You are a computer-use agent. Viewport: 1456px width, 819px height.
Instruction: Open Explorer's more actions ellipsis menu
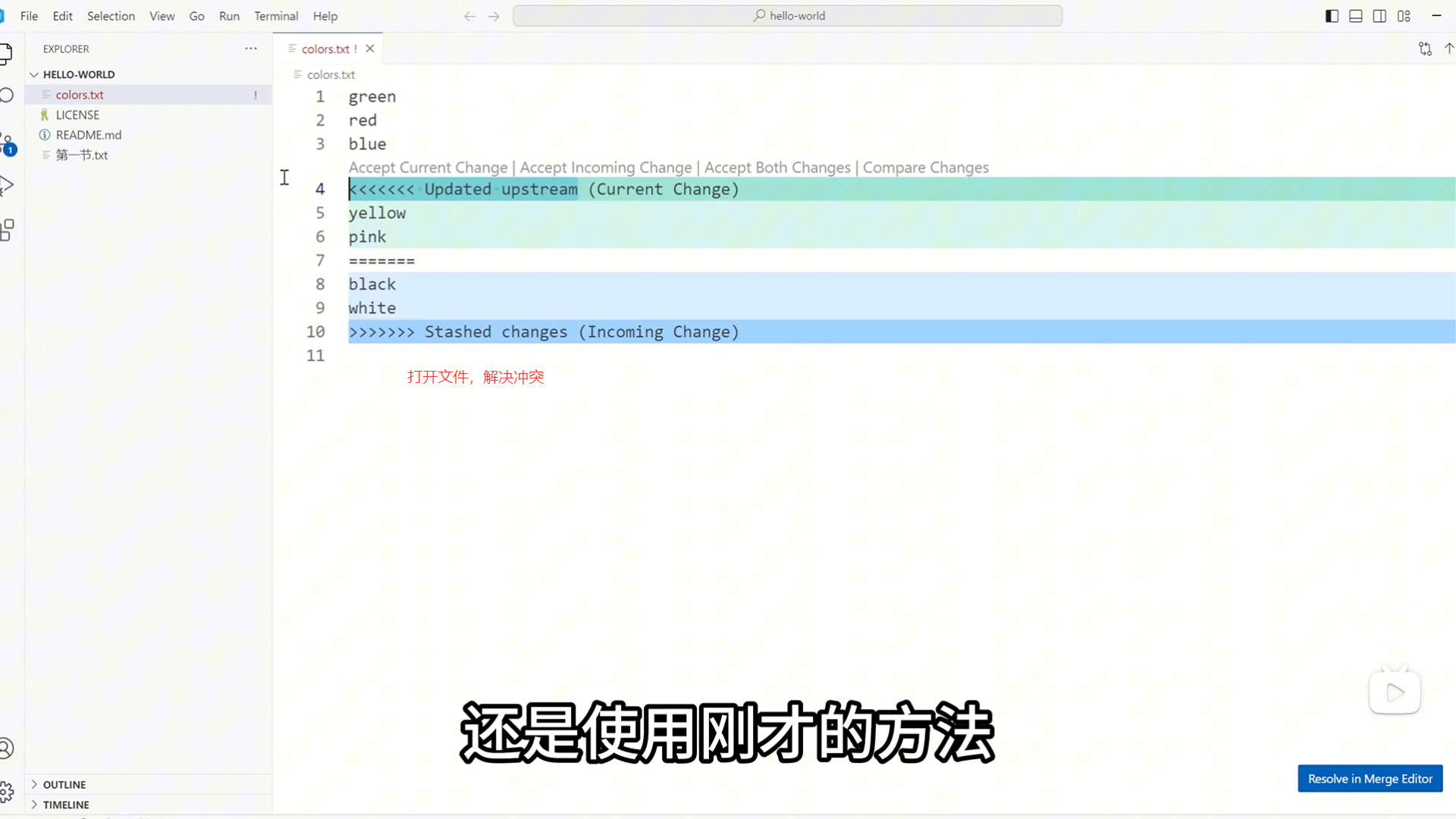[251, 49]
